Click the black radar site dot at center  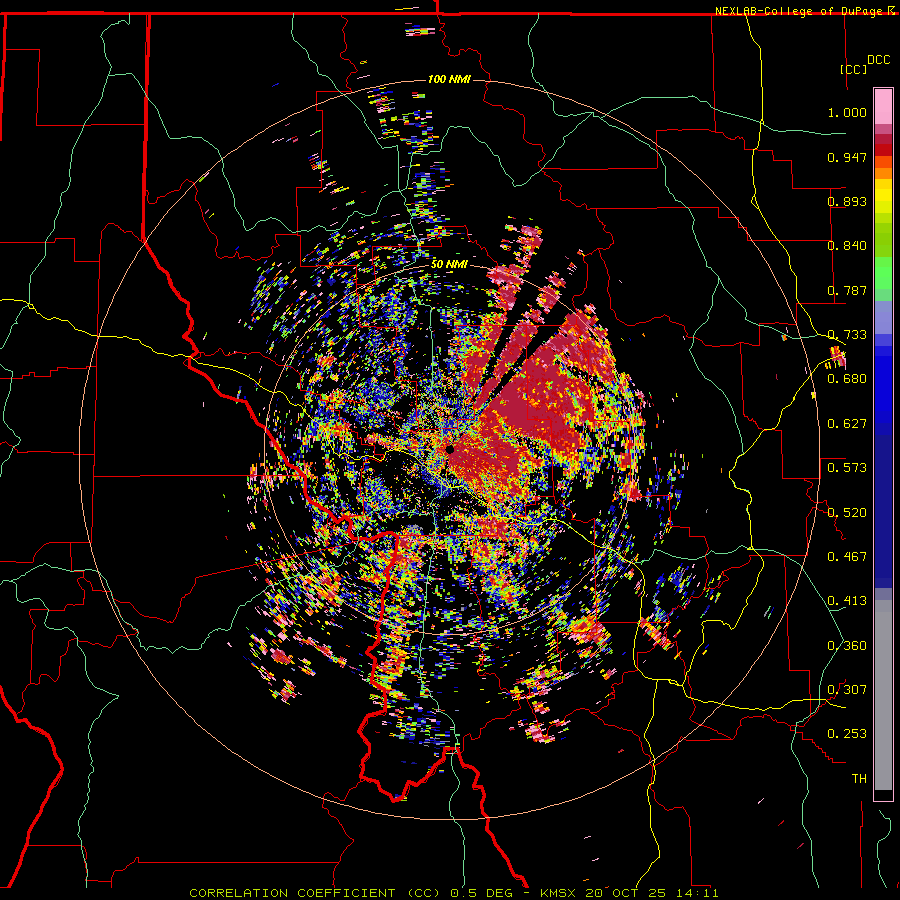[449, 449]
